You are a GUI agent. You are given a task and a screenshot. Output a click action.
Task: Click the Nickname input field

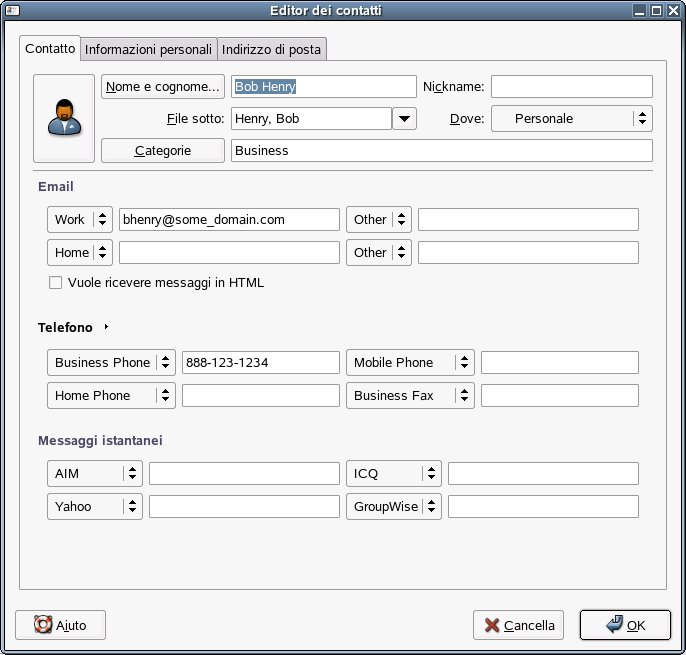tap(572, 87)
